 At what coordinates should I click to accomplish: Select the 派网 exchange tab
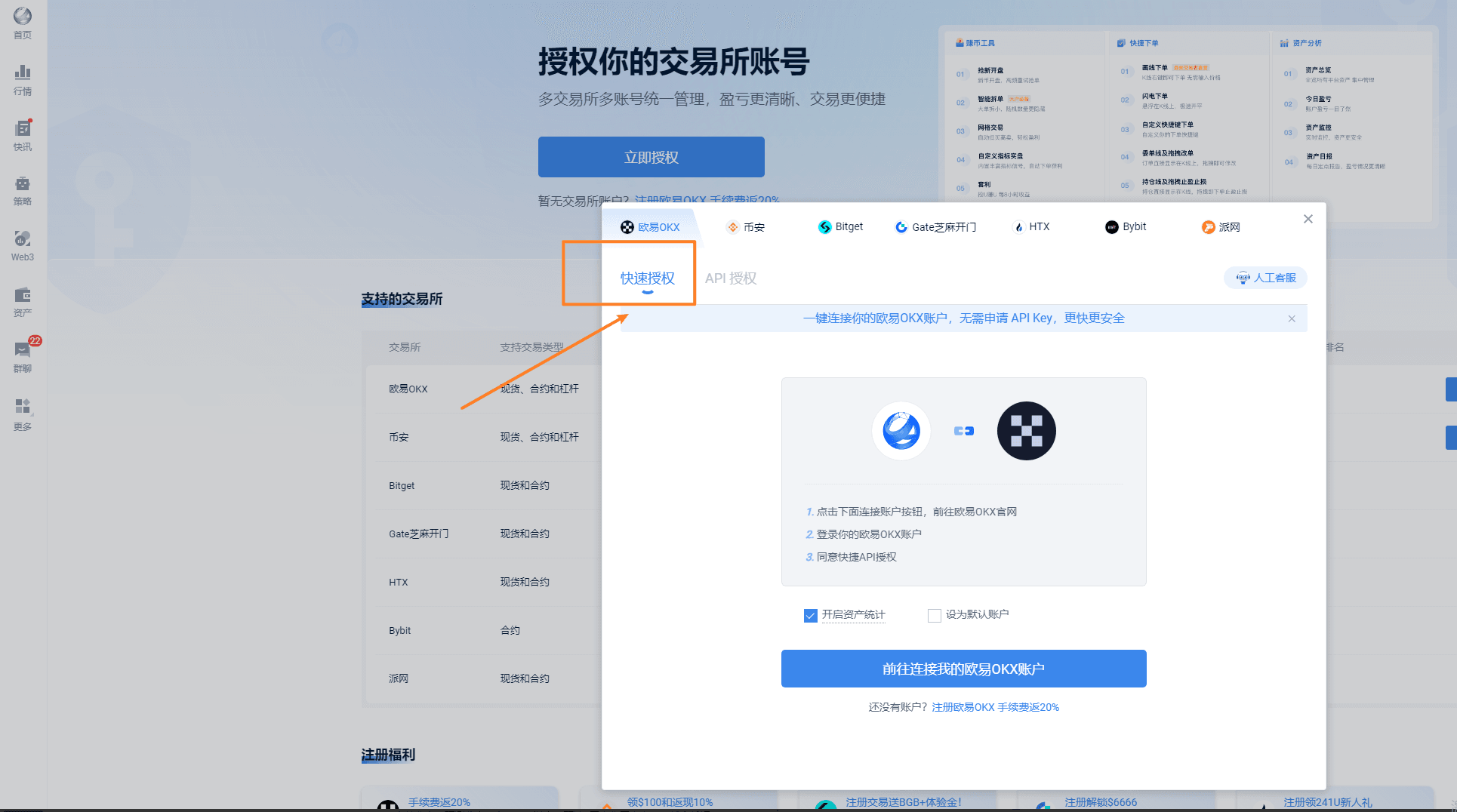[1221, 227]
